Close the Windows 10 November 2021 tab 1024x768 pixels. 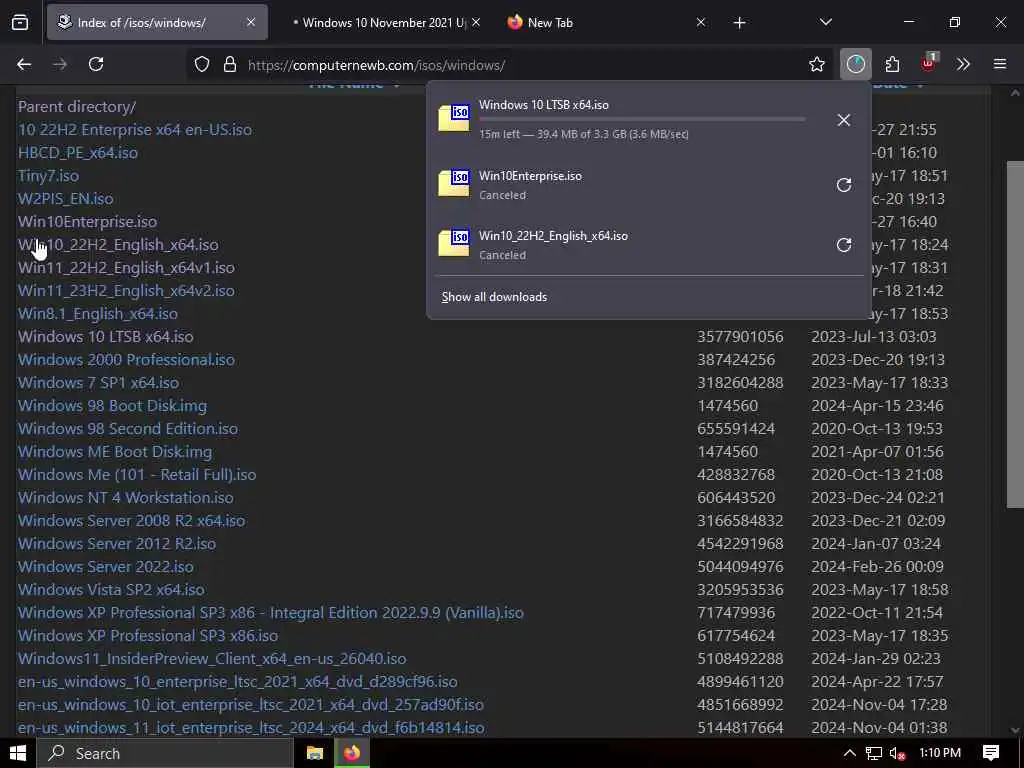[x=476, y=22]
